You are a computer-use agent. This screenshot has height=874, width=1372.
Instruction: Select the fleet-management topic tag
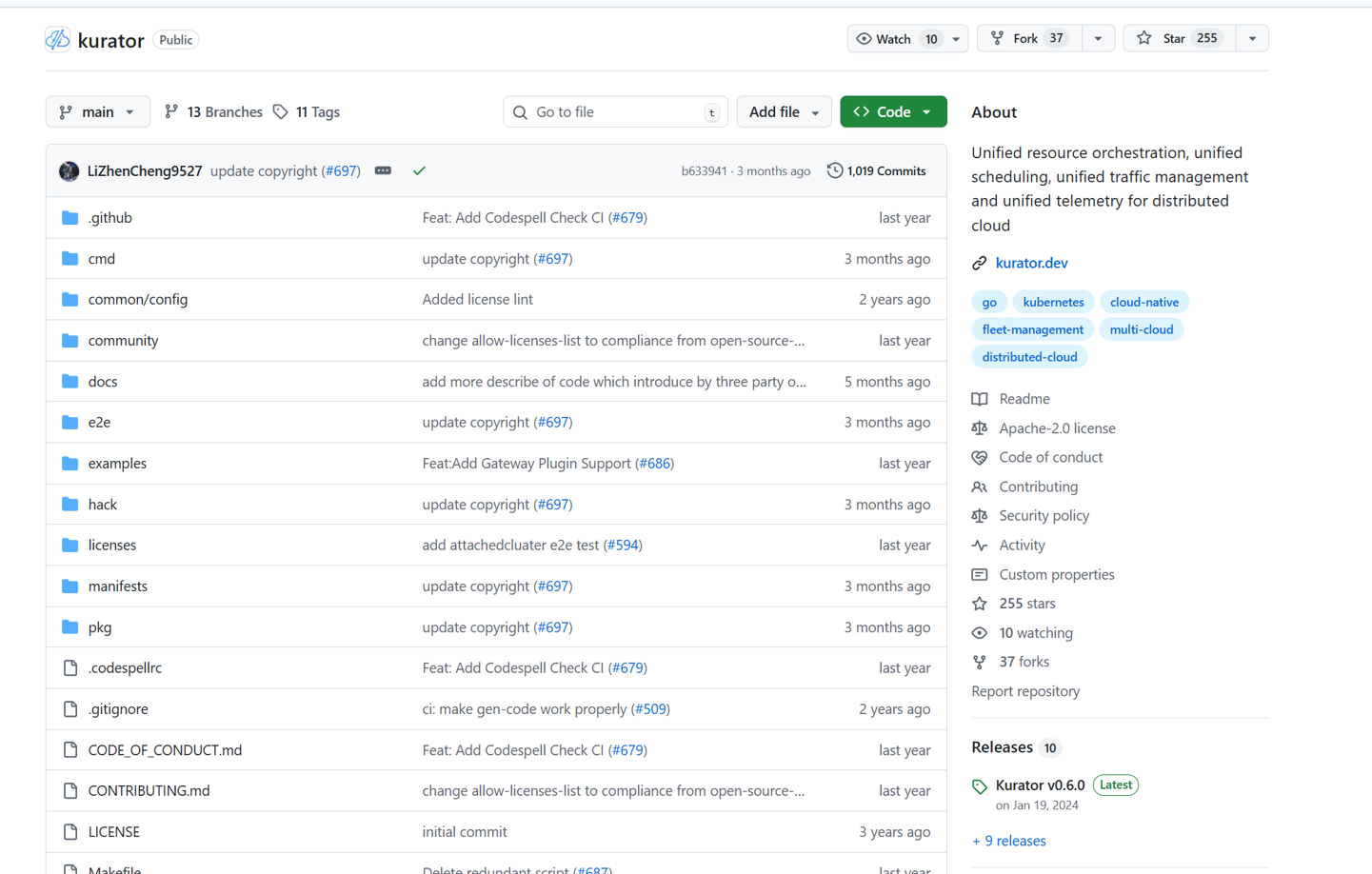(1032, 329)
